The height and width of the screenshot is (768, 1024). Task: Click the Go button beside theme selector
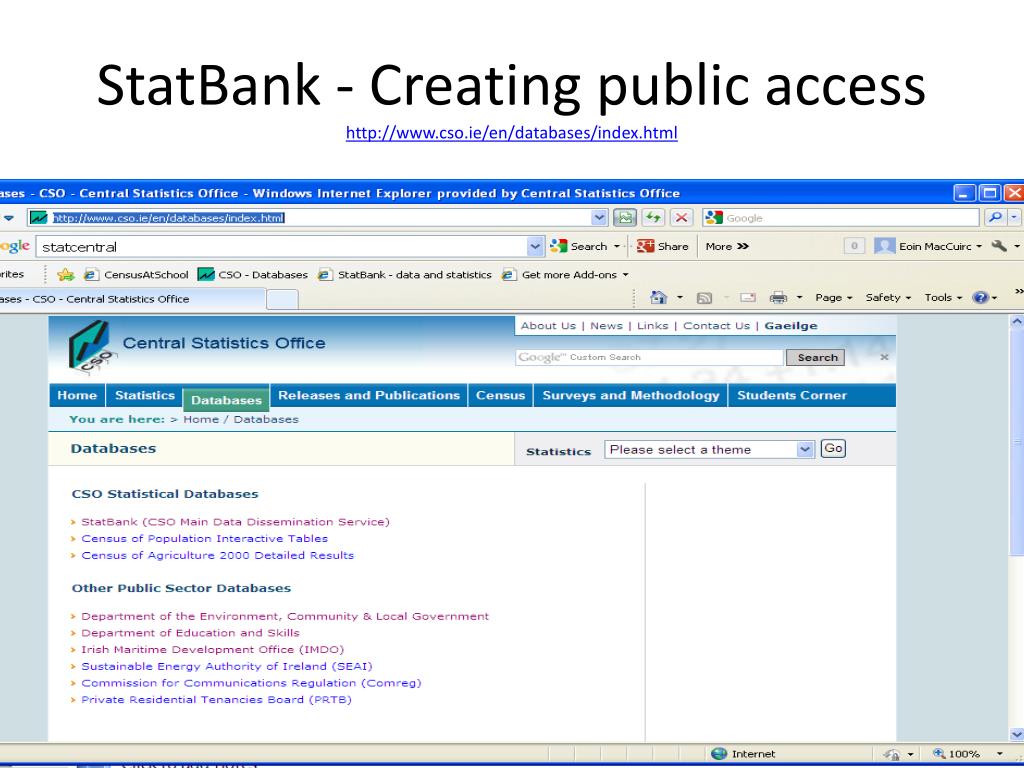point(833,449)
